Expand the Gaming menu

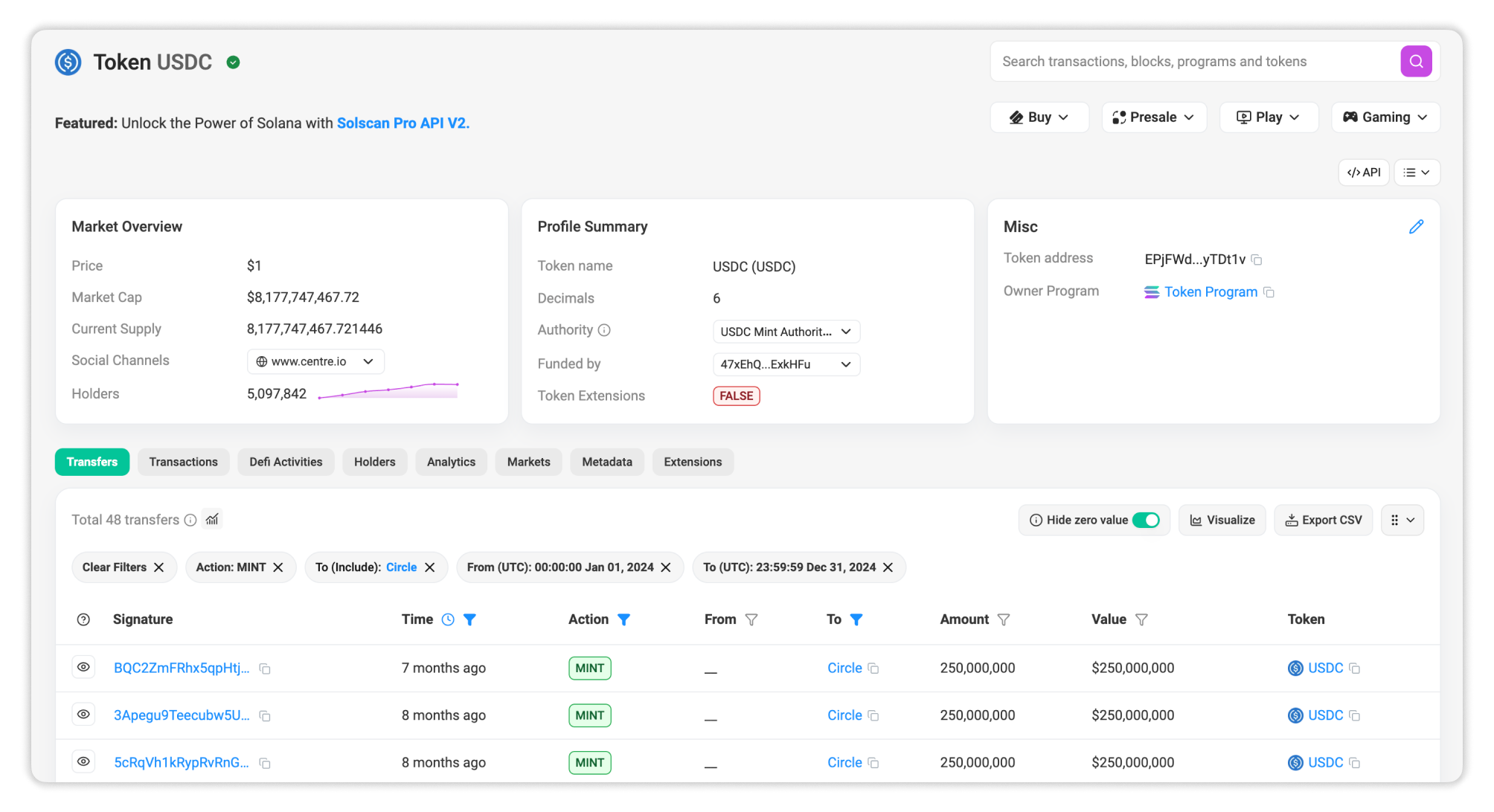point(1385,117)
